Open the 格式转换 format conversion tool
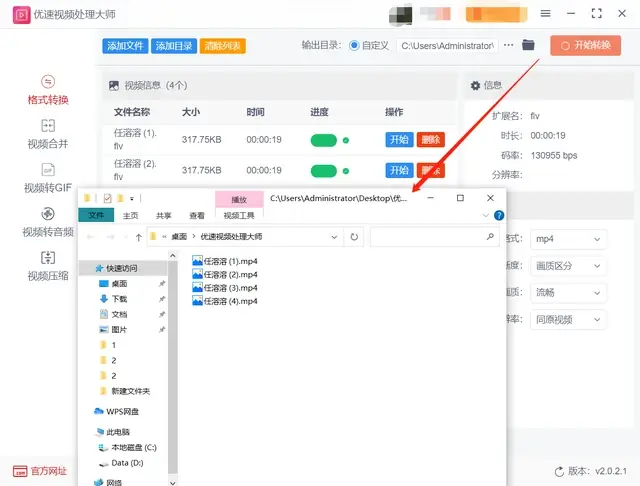Screen dimensions: 640x486 tap(48, 90)
